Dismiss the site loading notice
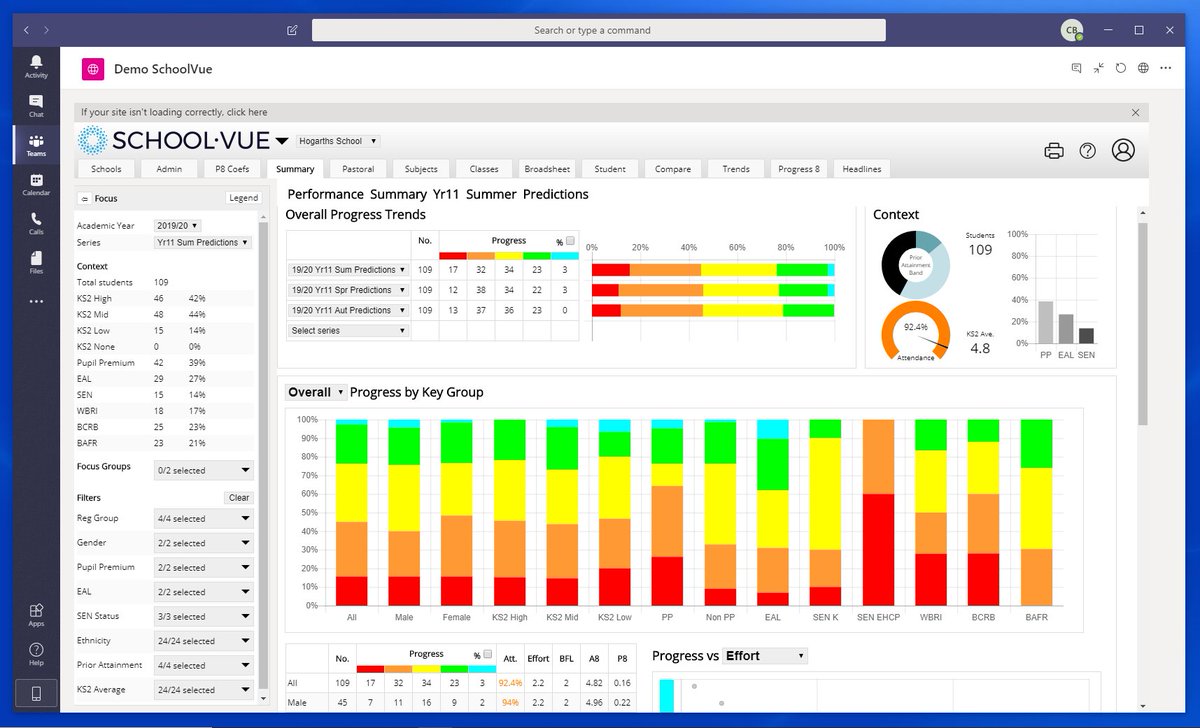The height and width of the screenshot is (728, 1200). click(x=1135, y=113)
